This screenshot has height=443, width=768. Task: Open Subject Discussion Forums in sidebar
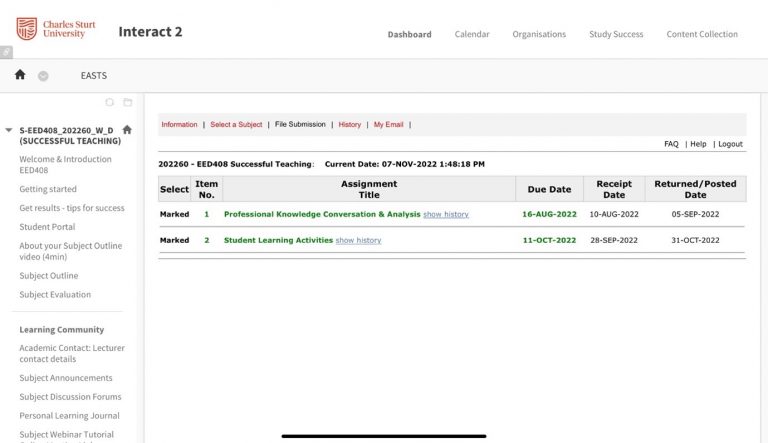[69, 397]
